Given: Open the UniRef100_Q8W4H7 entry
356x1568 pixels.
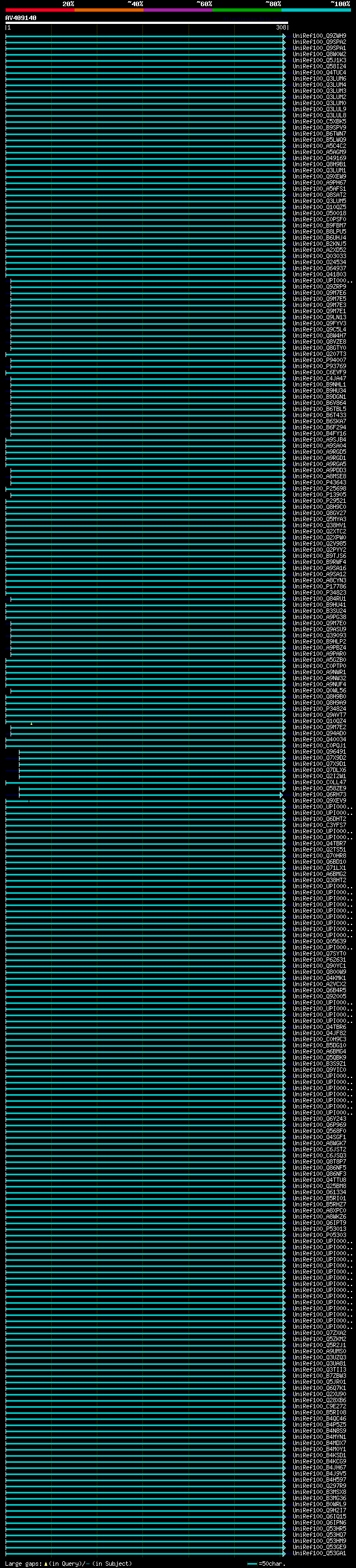Looking at the screenshot, I should click(x=319, y=335).
